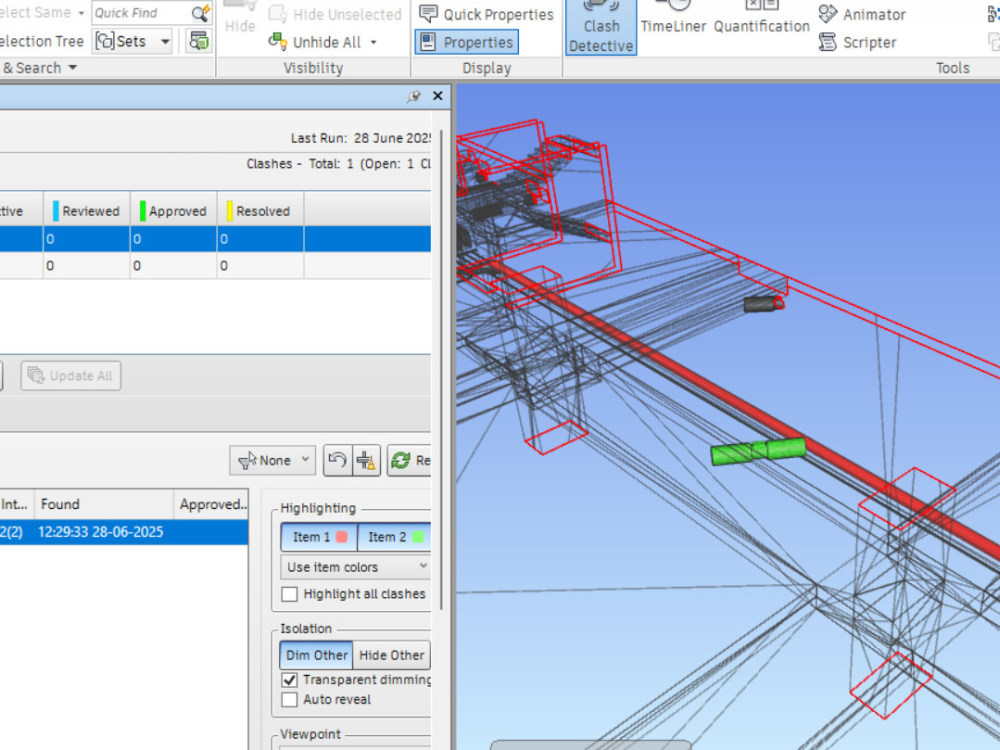Screen dimensions: 1000x750
Task: Click the Quick Find search icon
Action: [x=200, y=13]
